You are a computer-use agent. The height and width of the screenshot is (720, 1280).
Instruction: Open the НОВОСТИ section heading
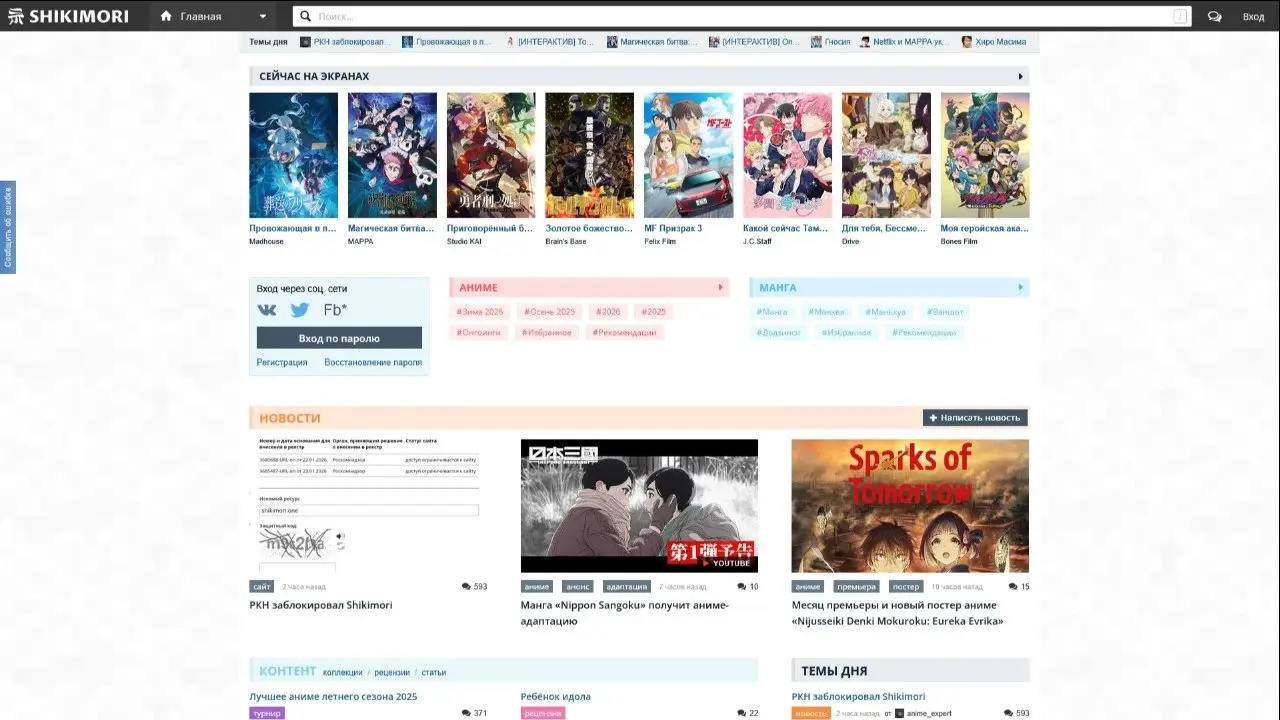tap(290, 418)
